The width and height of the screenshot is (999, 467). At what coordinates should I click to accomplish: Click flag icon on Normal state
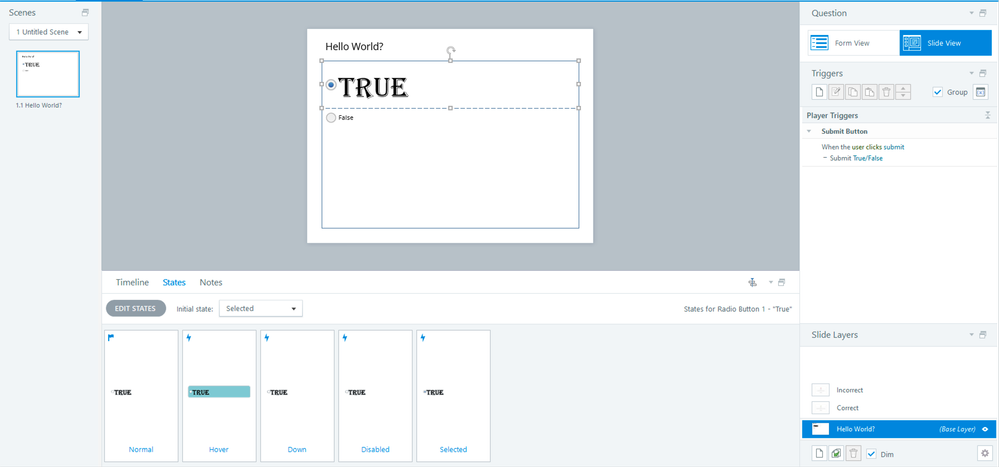(111, 338)
